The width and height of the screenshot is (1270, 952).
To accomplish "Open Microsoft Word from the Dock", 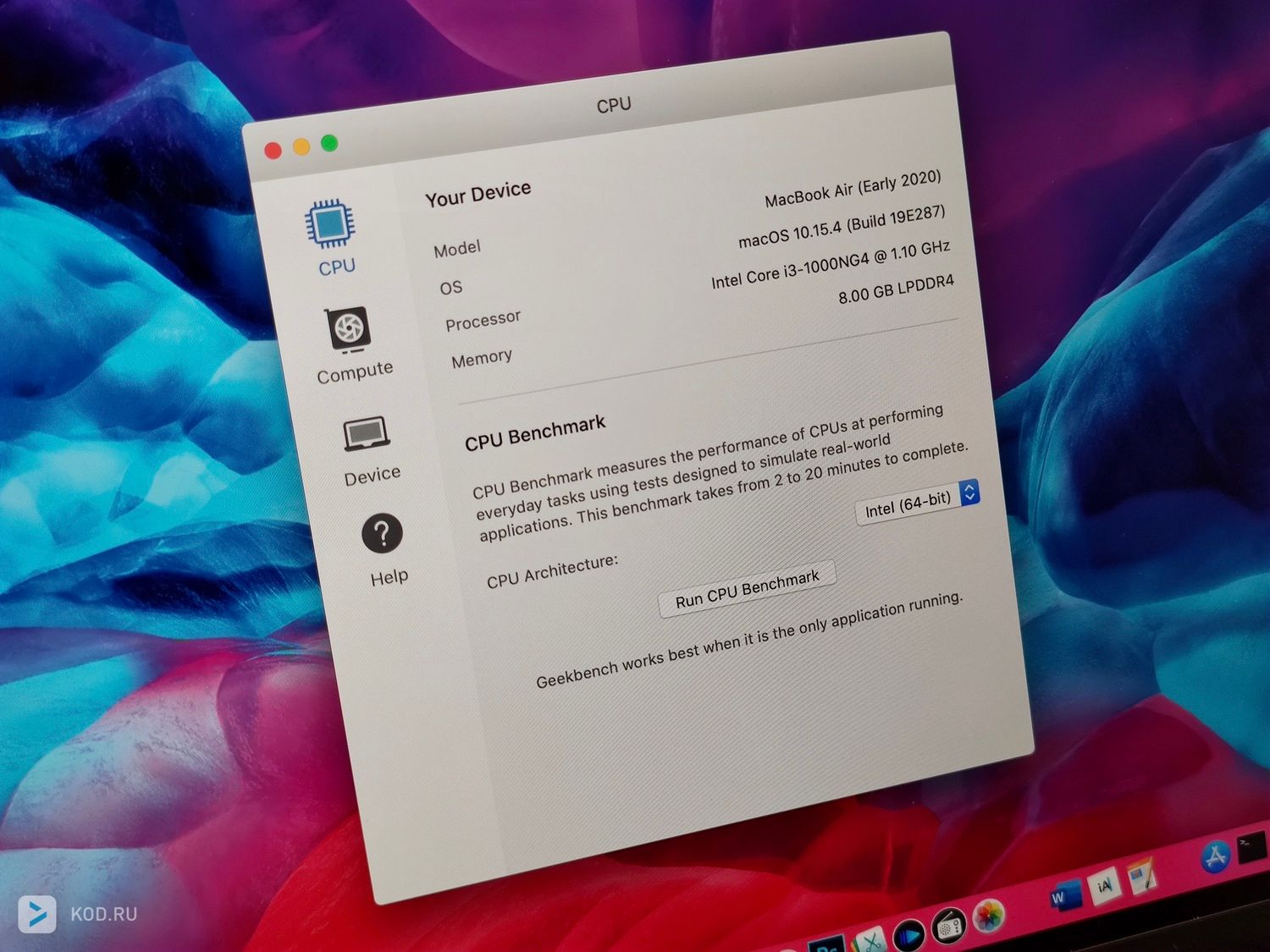I will click(1065, 895).
